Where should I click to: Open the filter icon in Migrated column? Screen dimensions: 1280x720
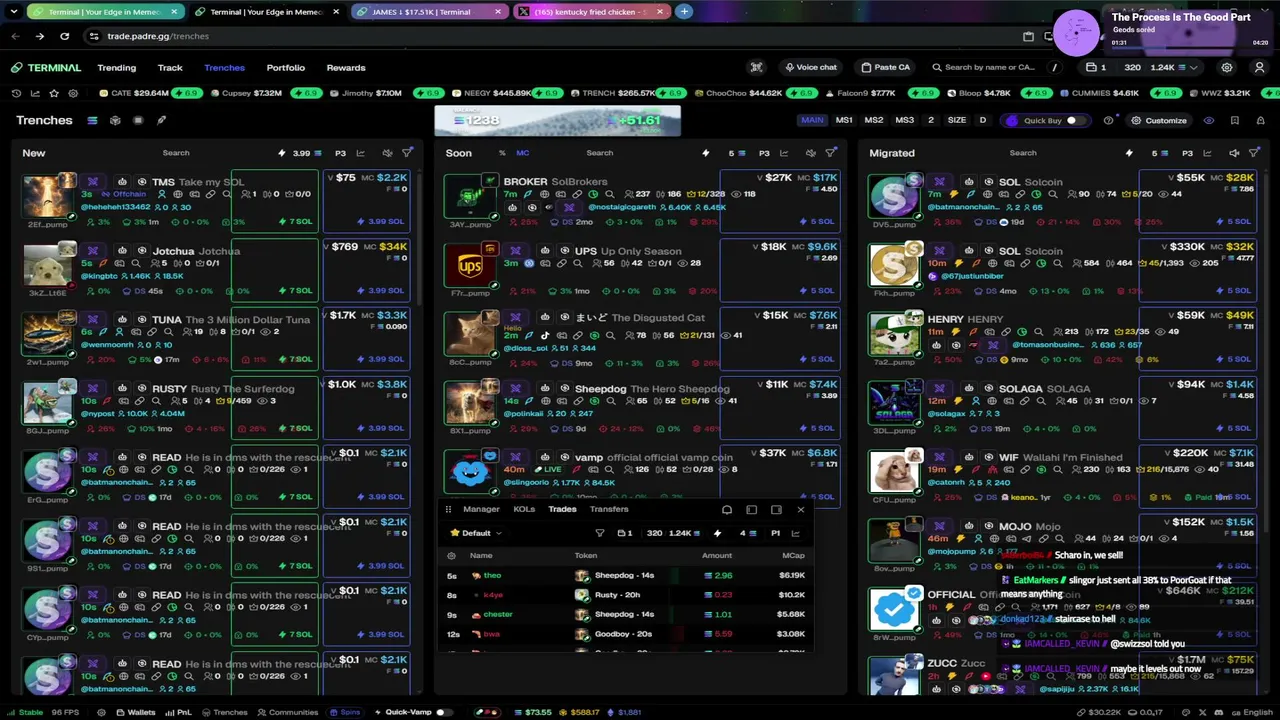pyautogui.click(x=1254, y=153)
